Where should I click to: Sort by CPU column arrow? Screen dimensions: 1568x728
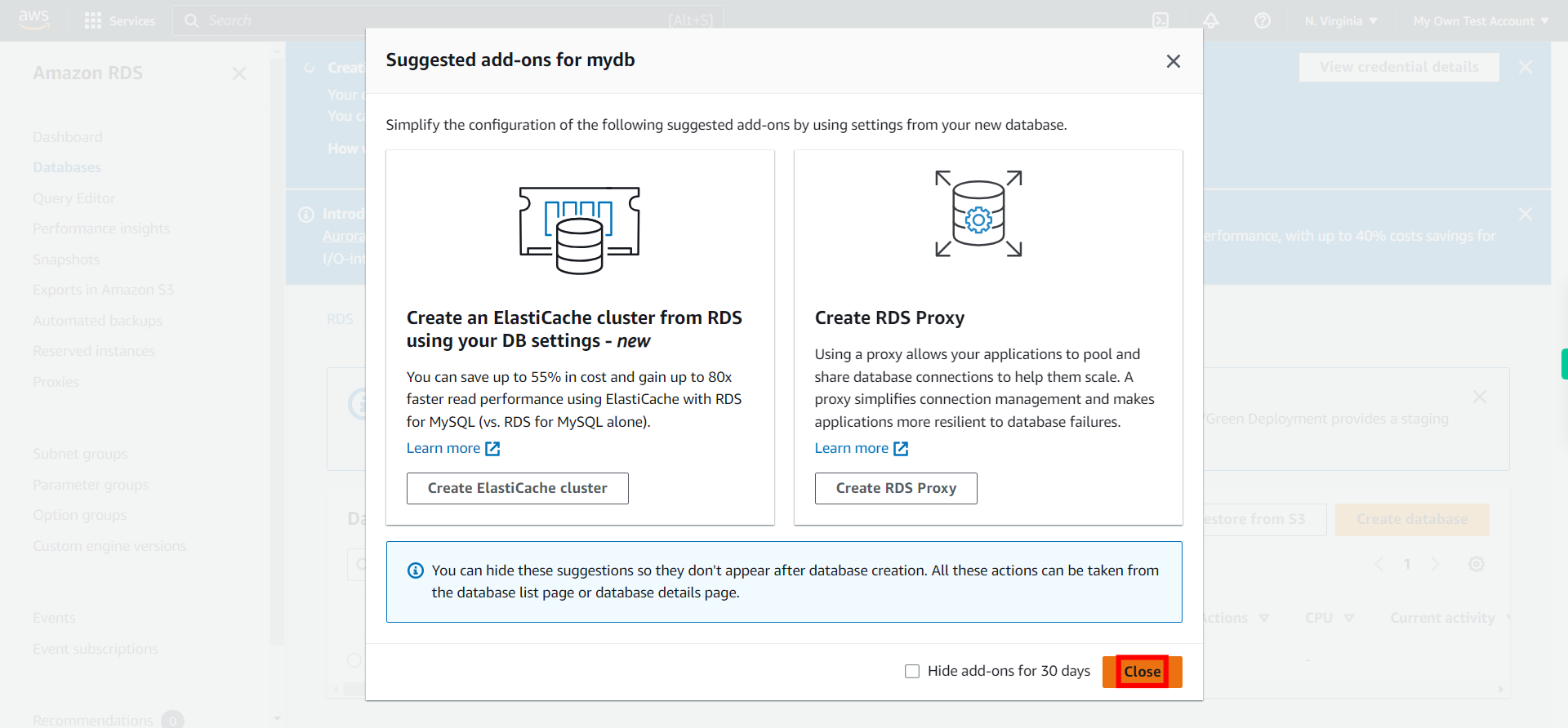pos(1348,618)
